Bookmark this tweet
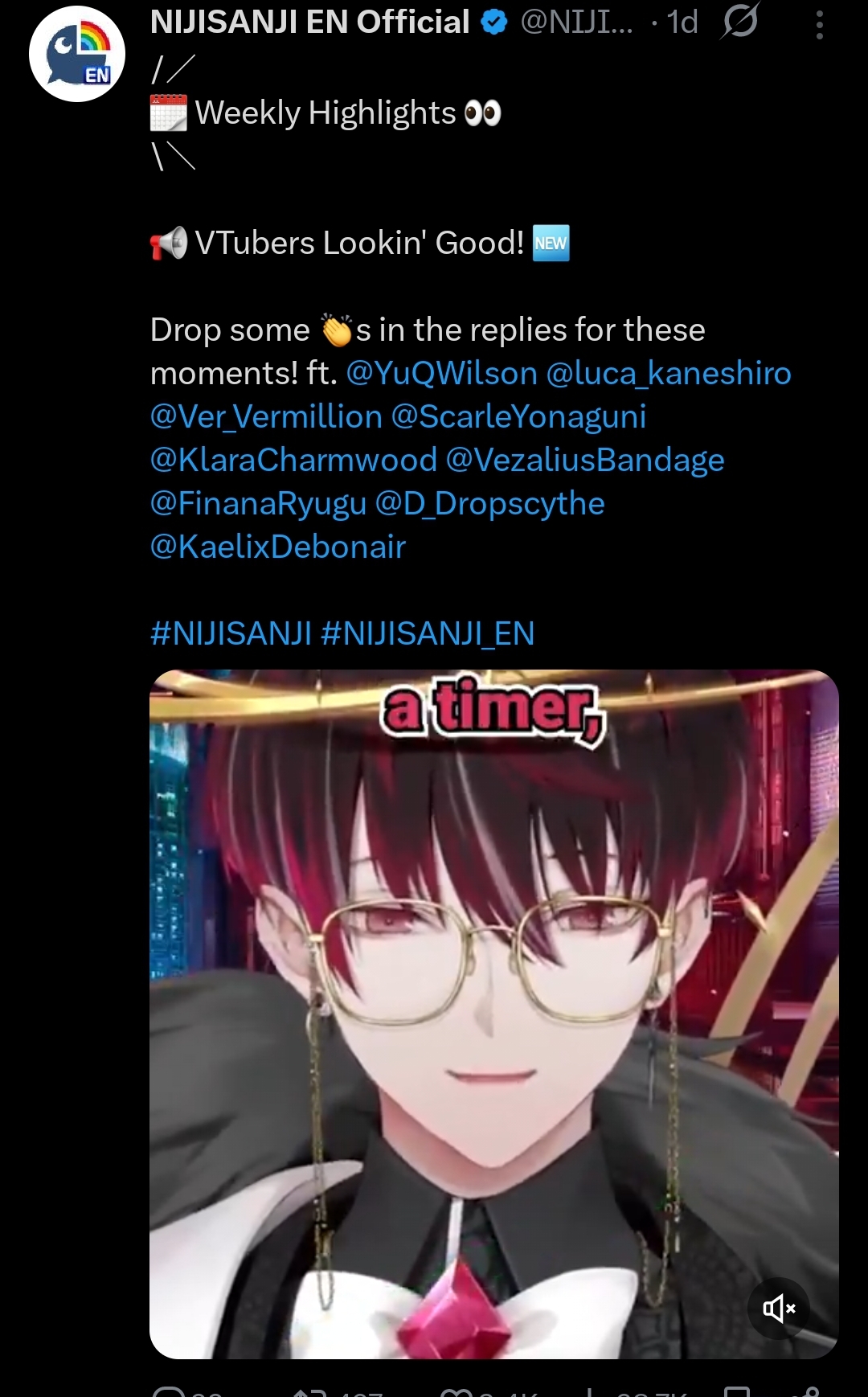The image size is (868, 1397). point(737,1391)
